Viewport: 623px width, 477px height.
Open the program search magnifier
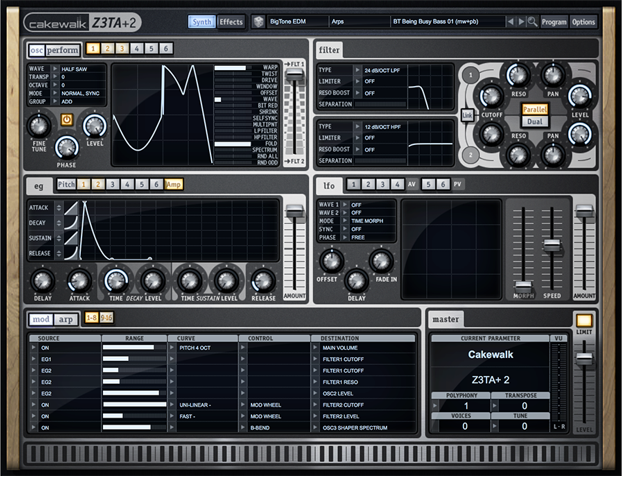click(x=532, y=22)
